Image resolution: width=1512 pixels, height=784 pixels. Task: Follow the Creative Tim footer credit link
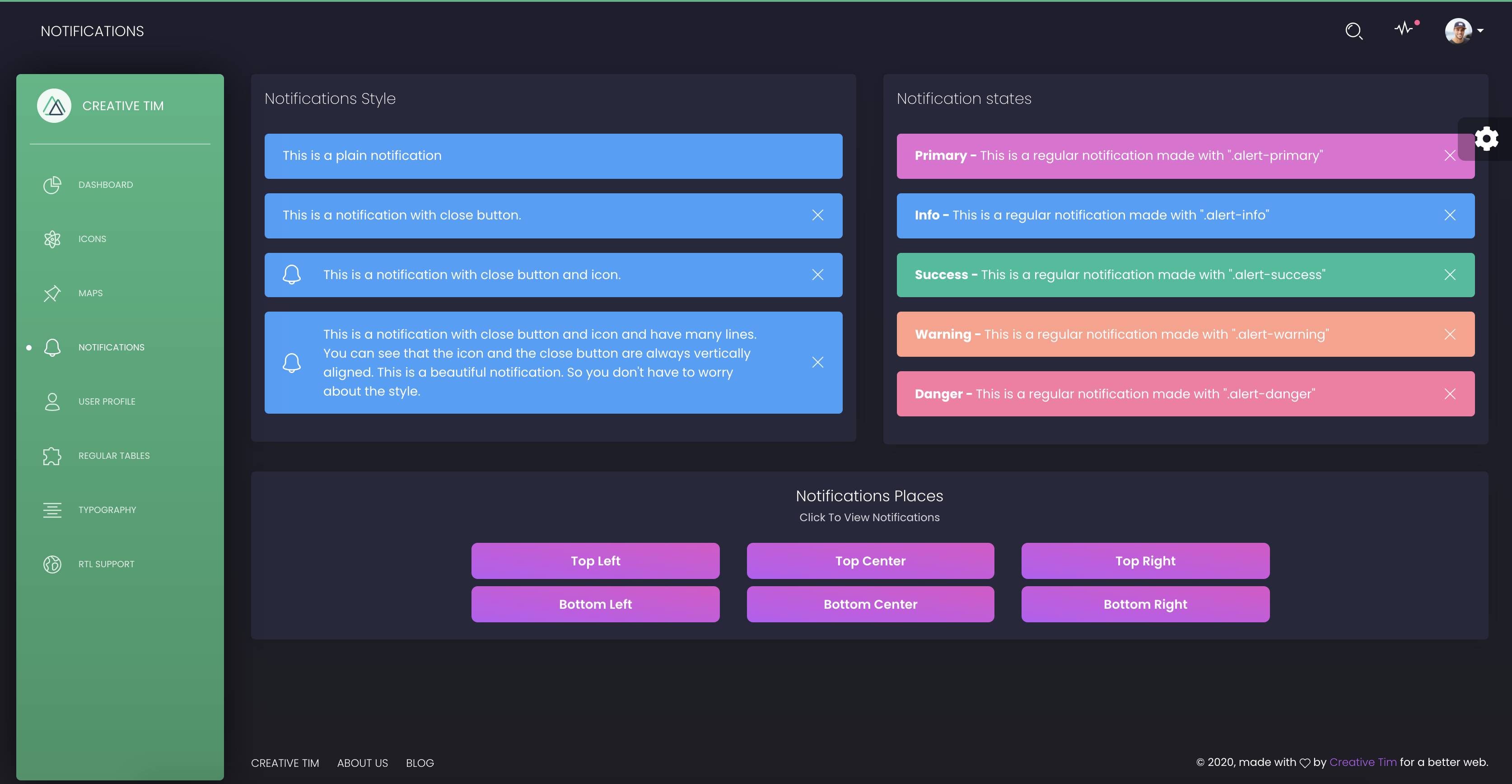tap(1363, 762)
